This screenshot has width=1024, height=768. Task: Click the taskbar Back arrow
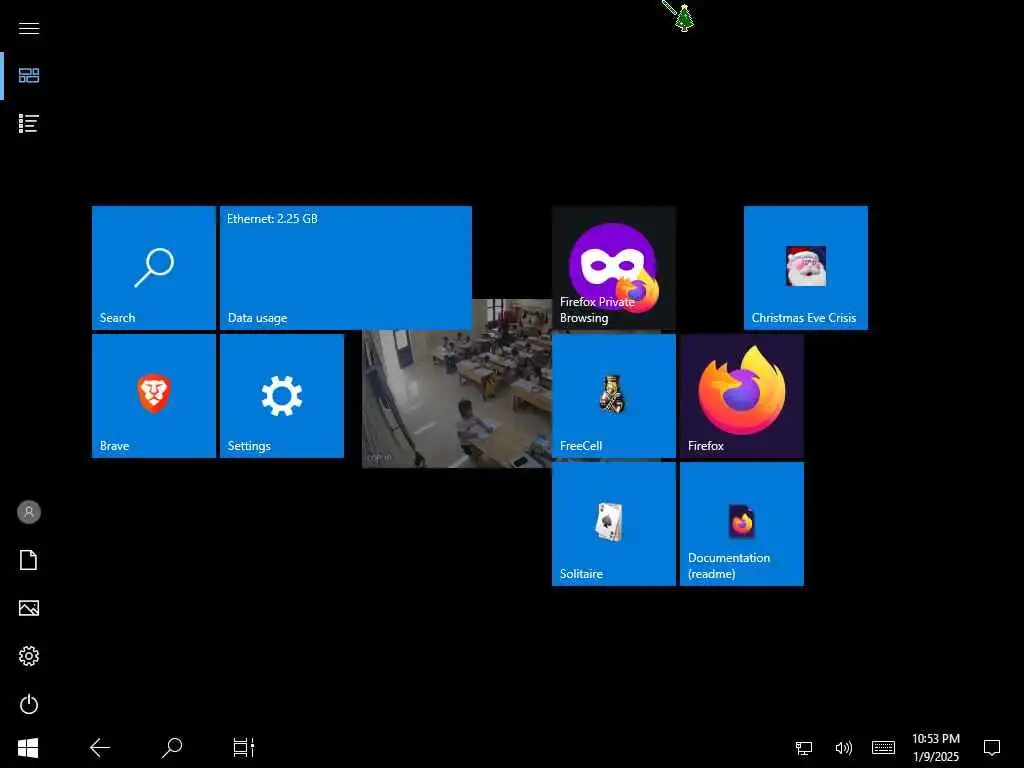[100, 748]
